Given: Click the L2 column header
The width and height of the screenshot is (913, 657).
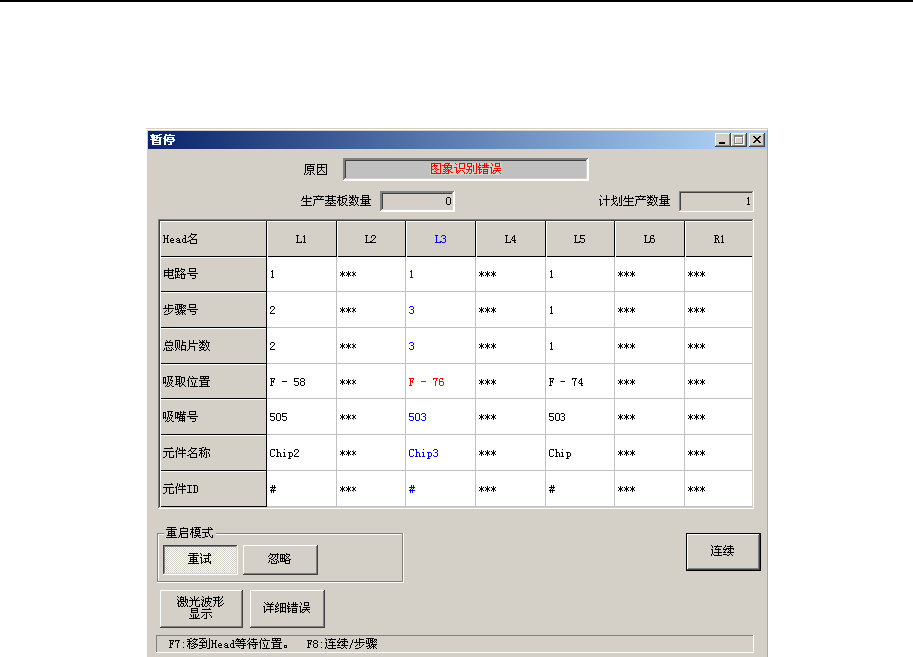Looking at the screenshot, I should (x=371, y=239).
